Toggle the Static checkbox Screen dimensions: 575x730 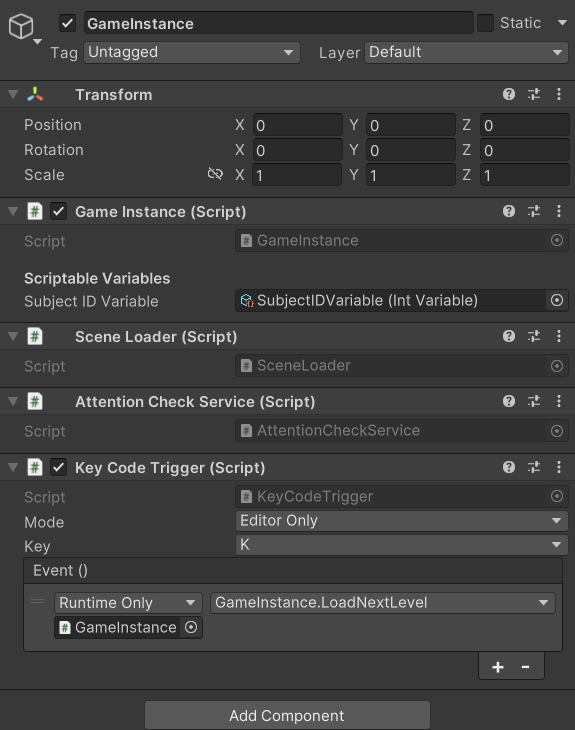pyautogui.click(x=485, y=23)
